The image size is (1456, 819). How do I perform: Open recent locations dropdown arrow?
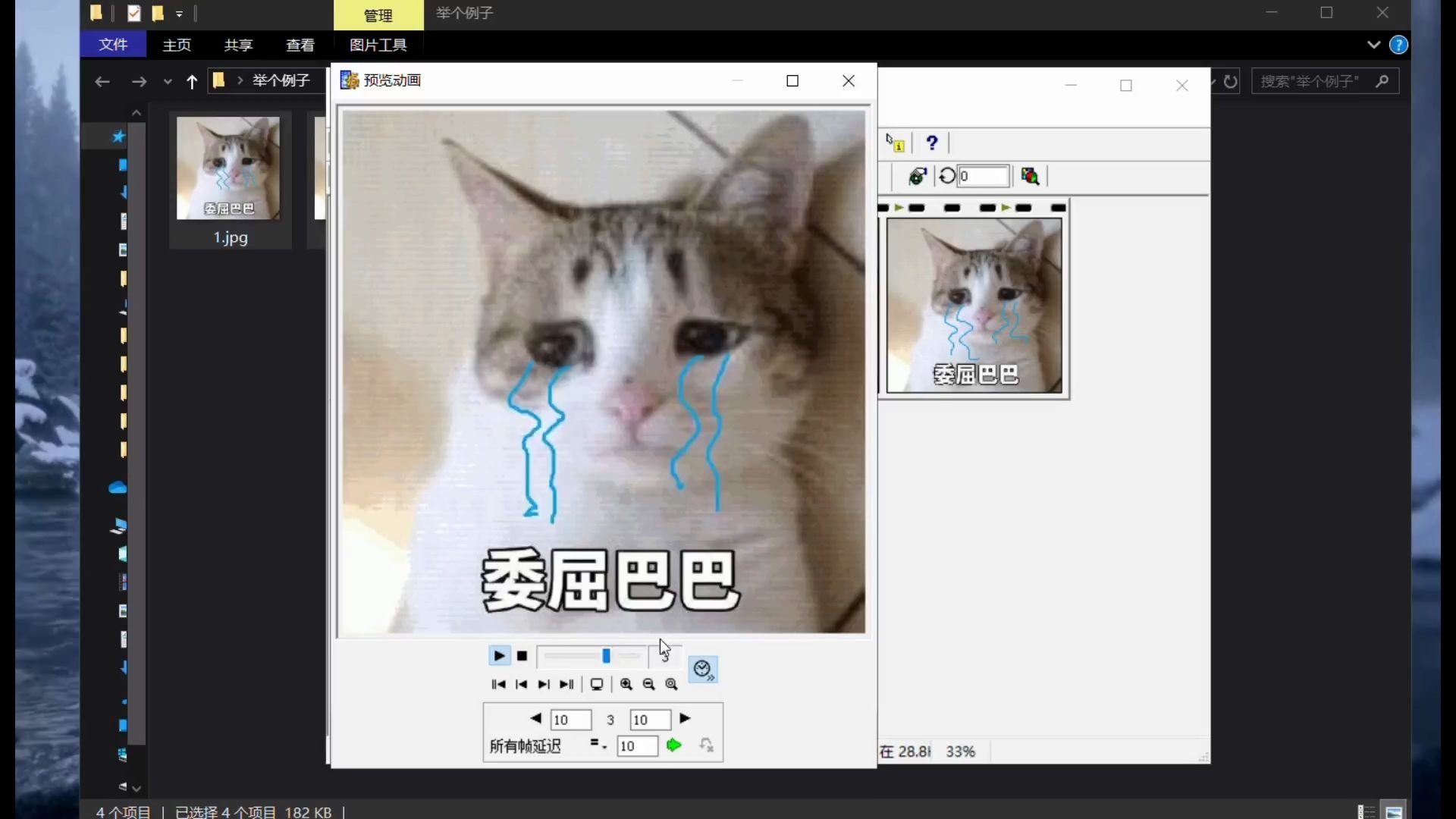[x=168, y=82]
